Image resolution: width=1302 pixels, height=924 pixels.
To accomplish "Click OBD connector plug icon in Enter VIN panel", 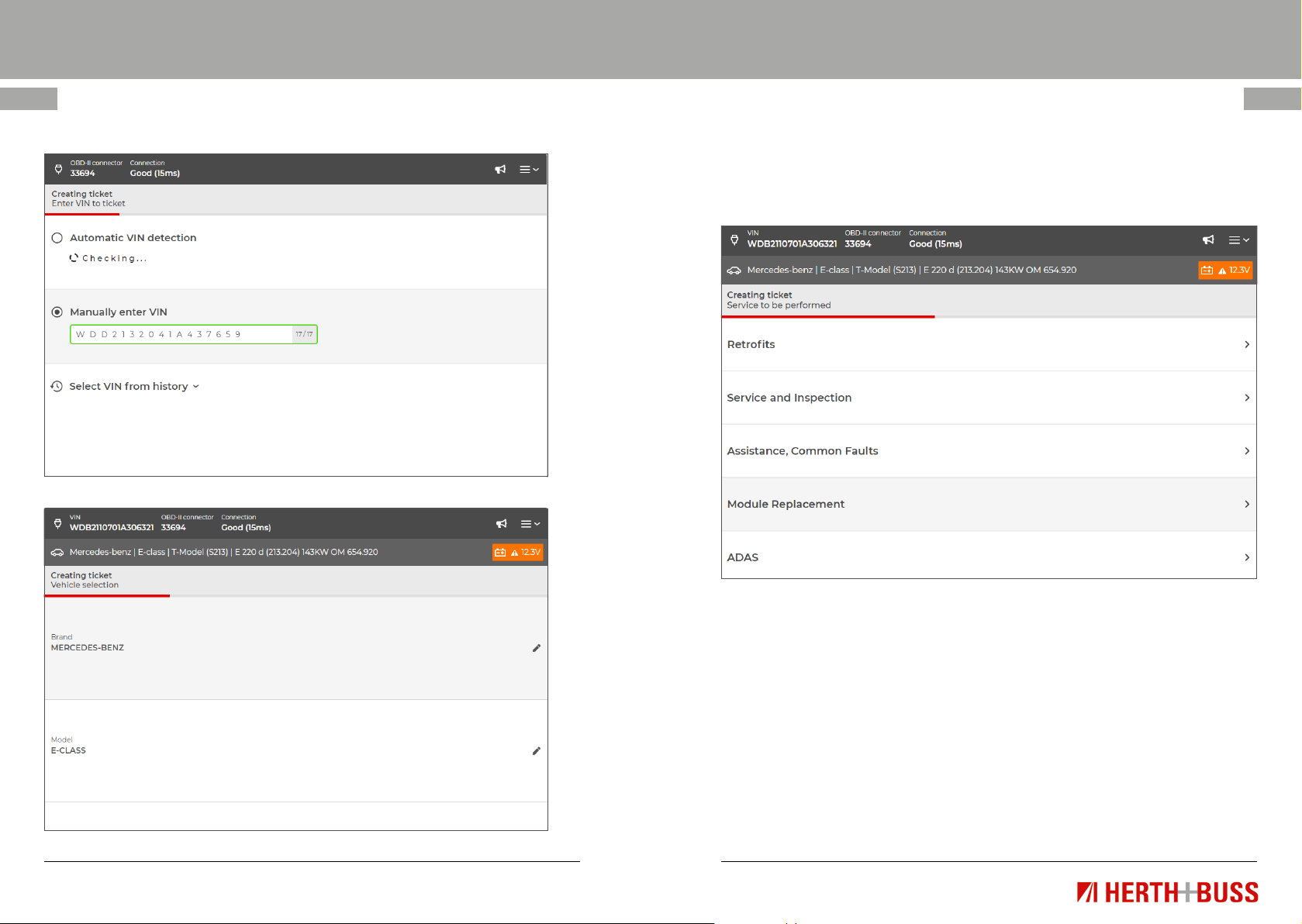I will coord(58,169).
